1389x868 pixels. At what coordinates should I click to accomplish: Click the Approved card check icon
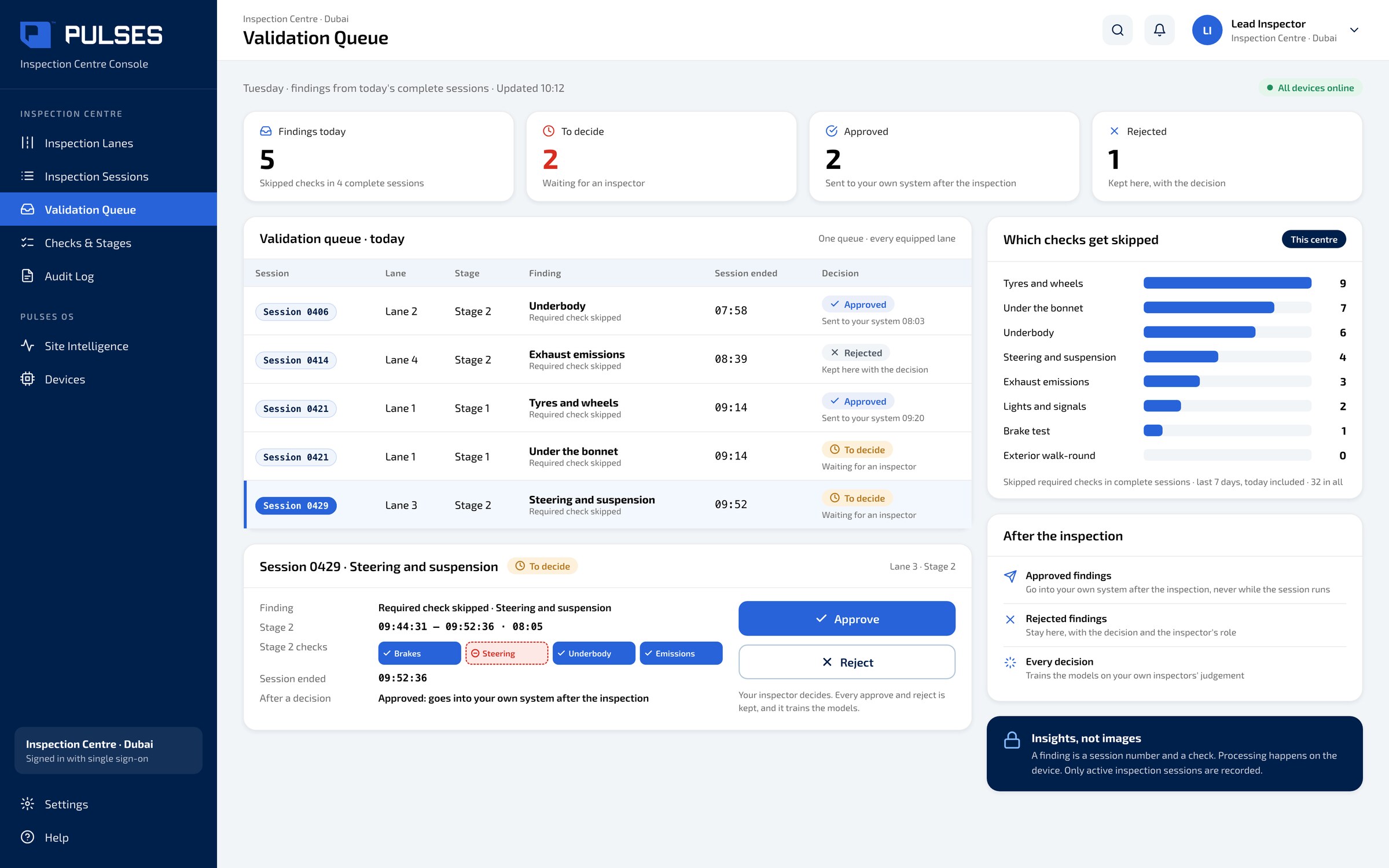coord(832,131)
